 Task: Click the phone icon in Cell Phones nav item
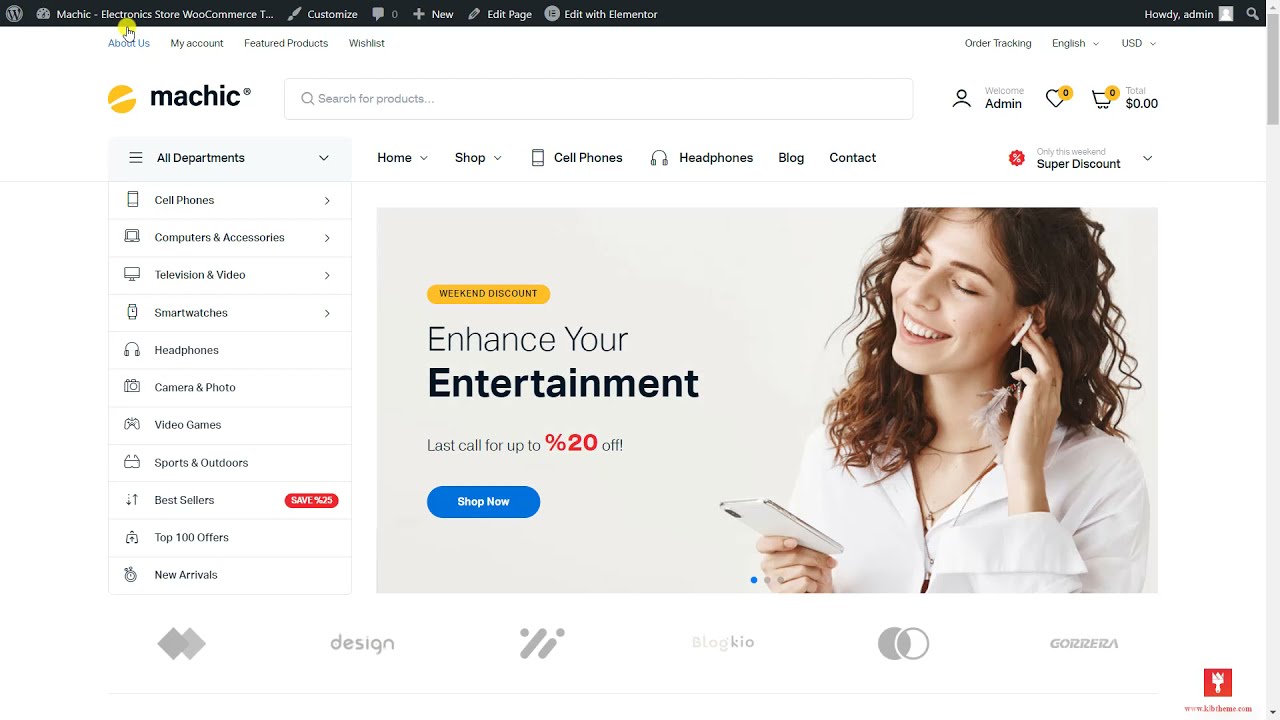(x=538, y=158)
